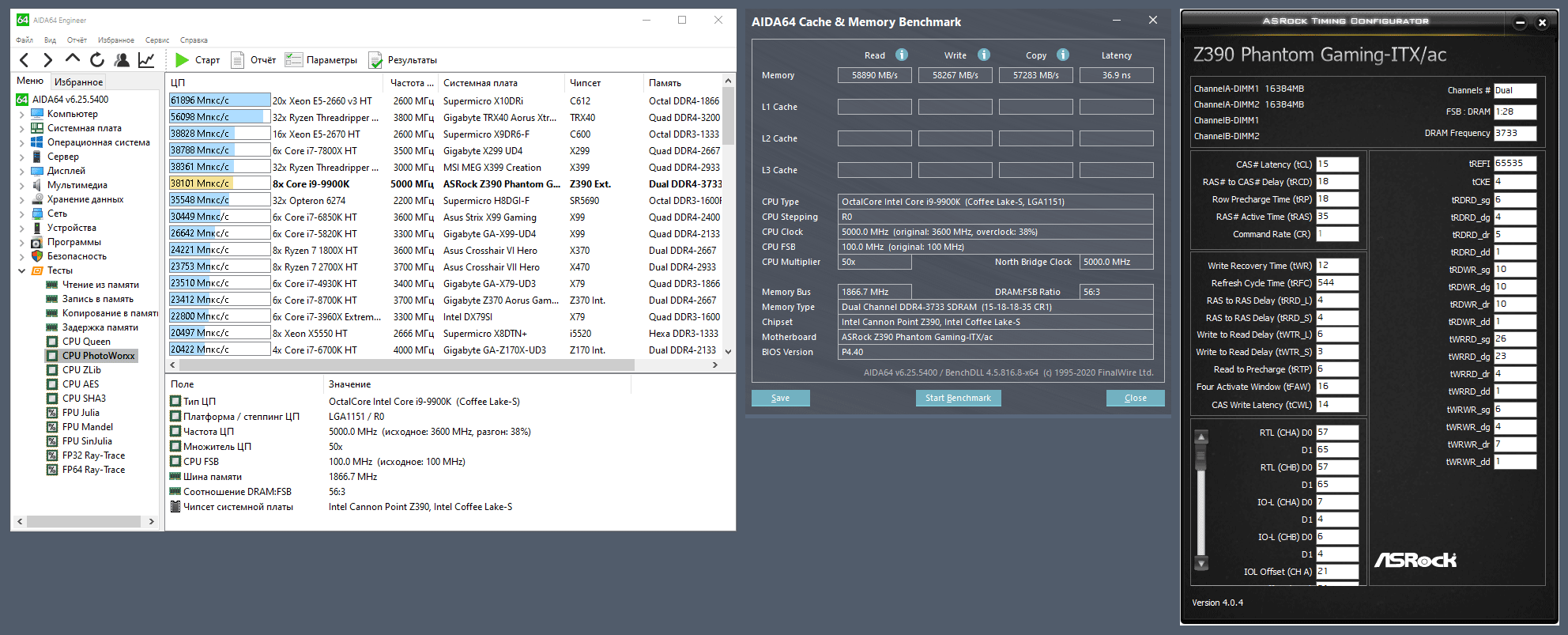Select the FPU Mandel benchmark
The width and height of the screenshot is (1568, 635).
(x=88, y=427)
